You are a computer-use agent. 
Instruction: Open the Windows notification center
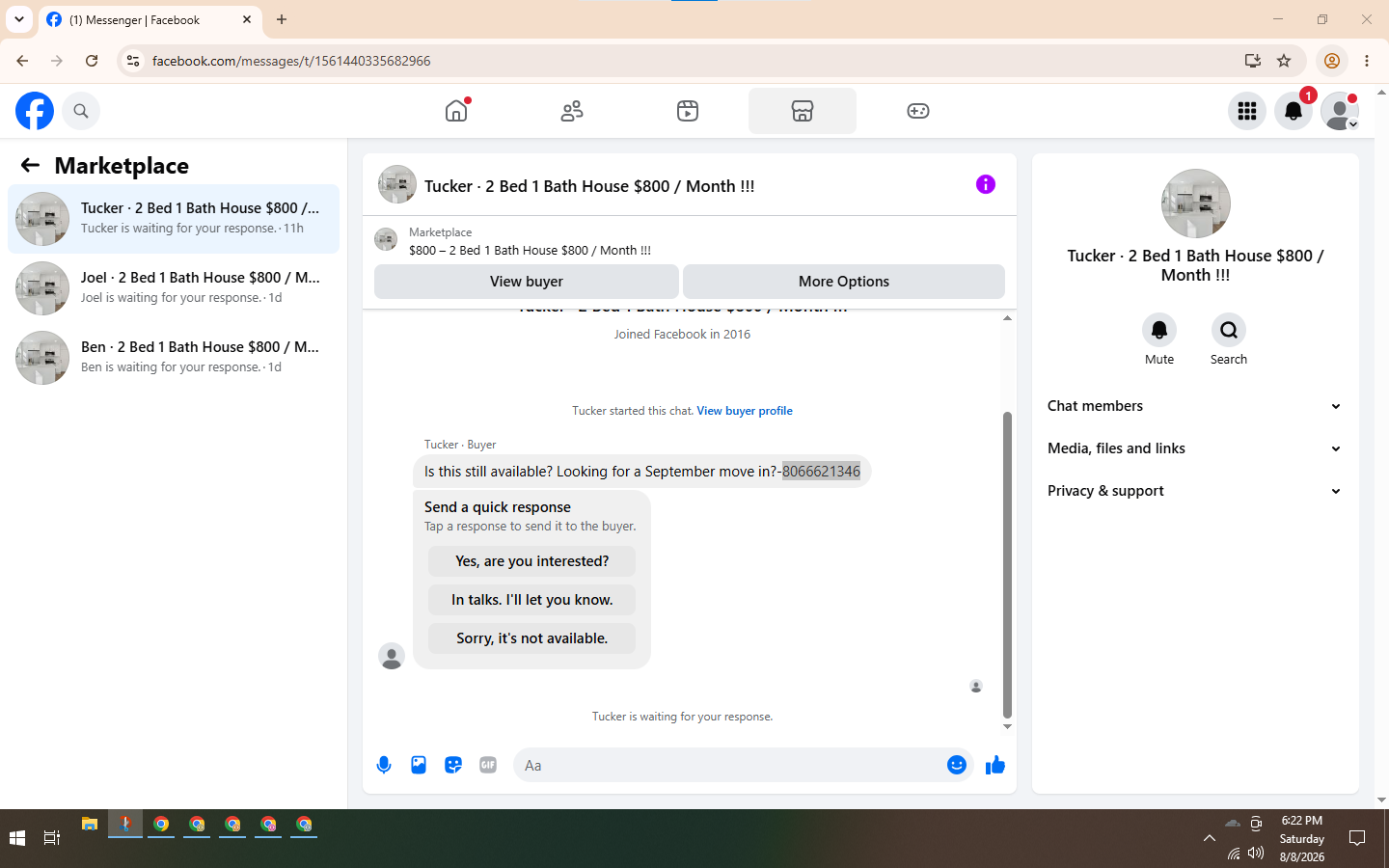(x=1357, y=838)
